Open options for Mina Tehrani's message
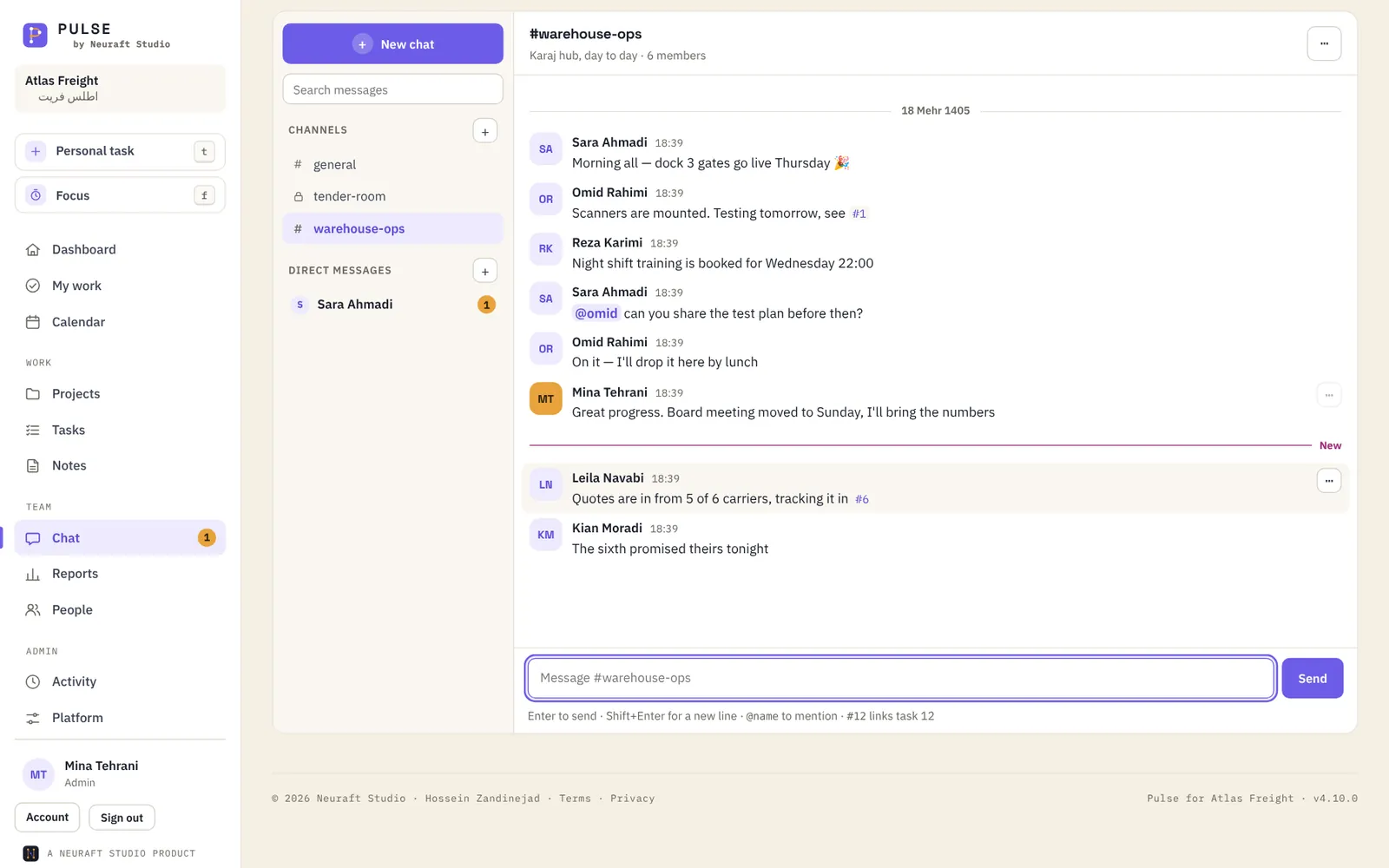 (1329, 395)
